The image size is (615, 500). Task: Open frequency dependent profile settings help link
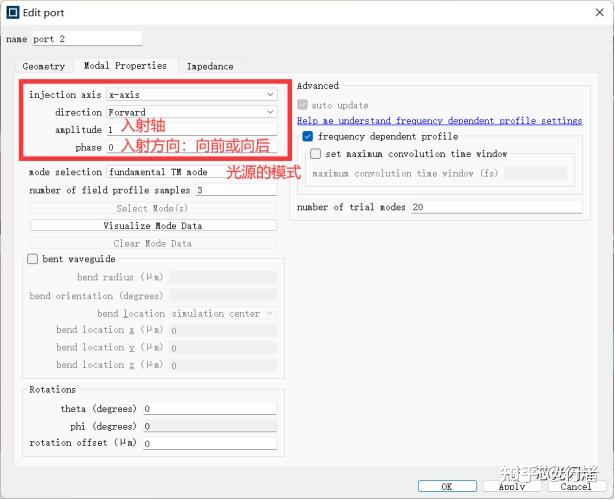point(439,121)
